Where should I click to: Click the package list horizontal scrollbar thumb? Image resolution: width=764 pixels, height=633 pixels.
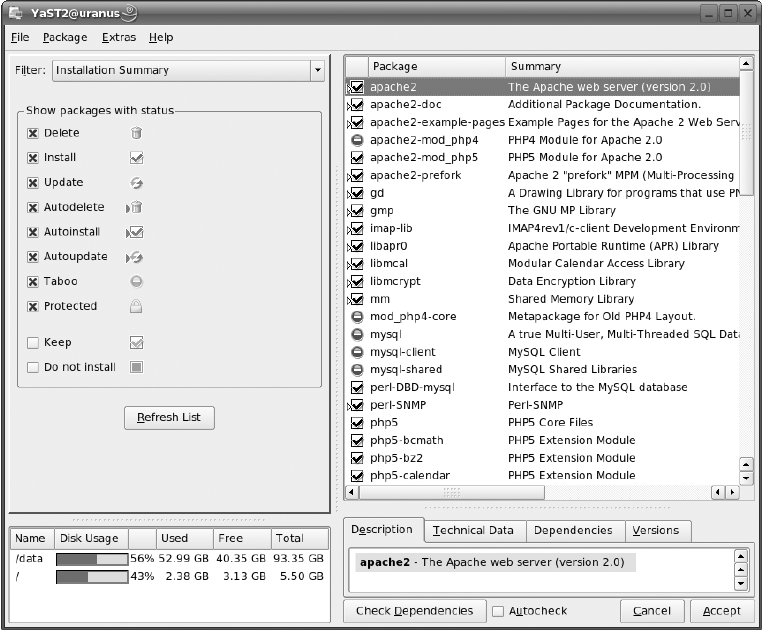[452, 493]
